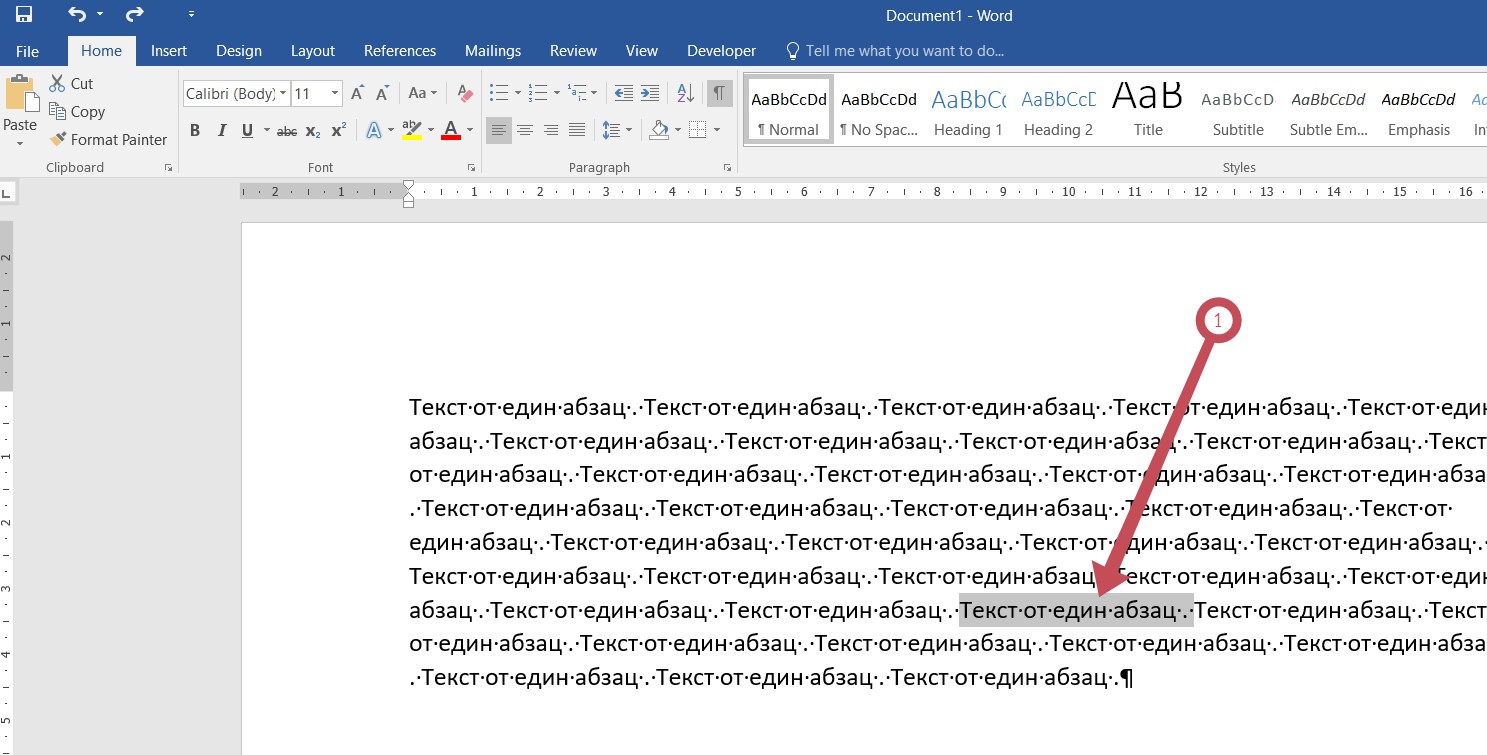Redo the last action
Viewport: 1487px width, 755px height.
click(135, 15)
